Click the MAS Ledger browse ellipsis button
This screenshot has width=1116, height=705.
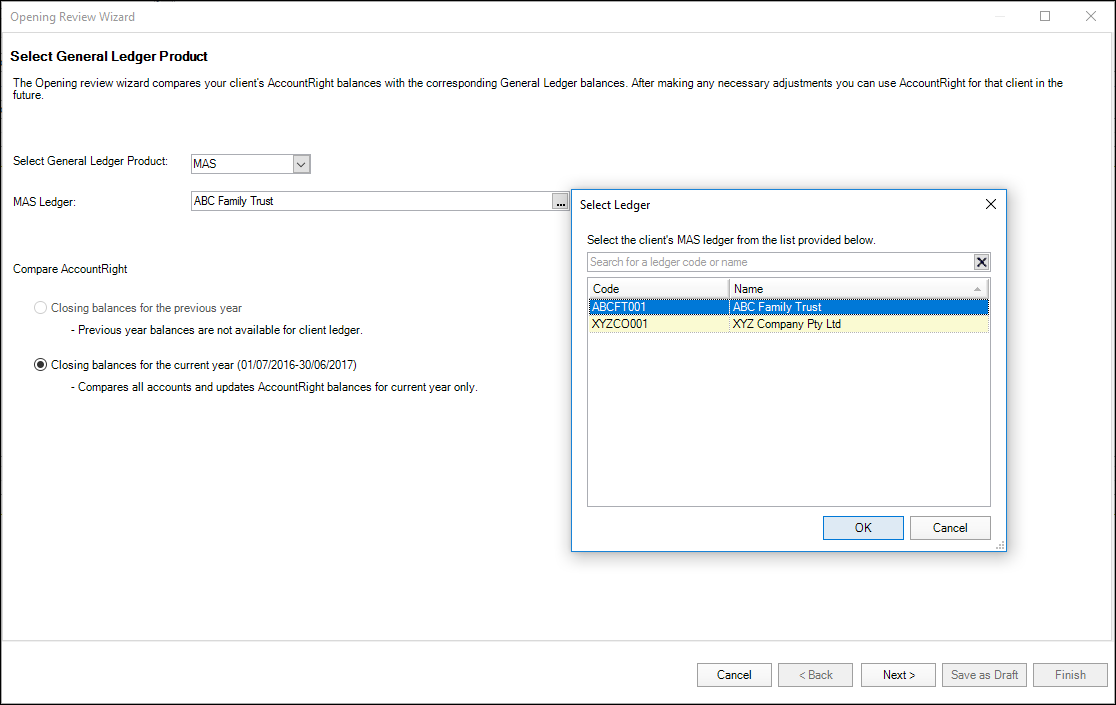pos(560,201)
